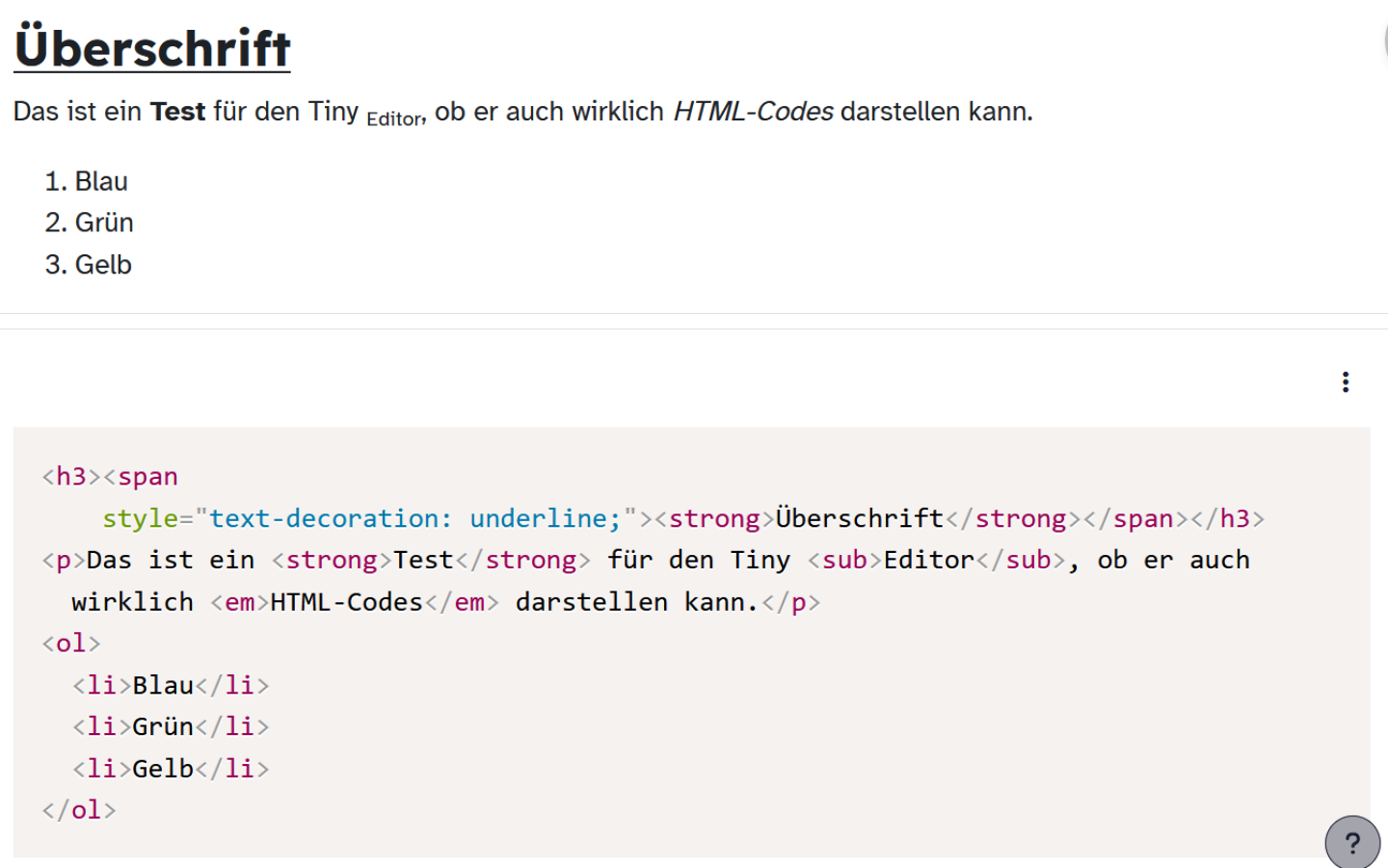Click the closing ol tag in code

coord(77,809)
